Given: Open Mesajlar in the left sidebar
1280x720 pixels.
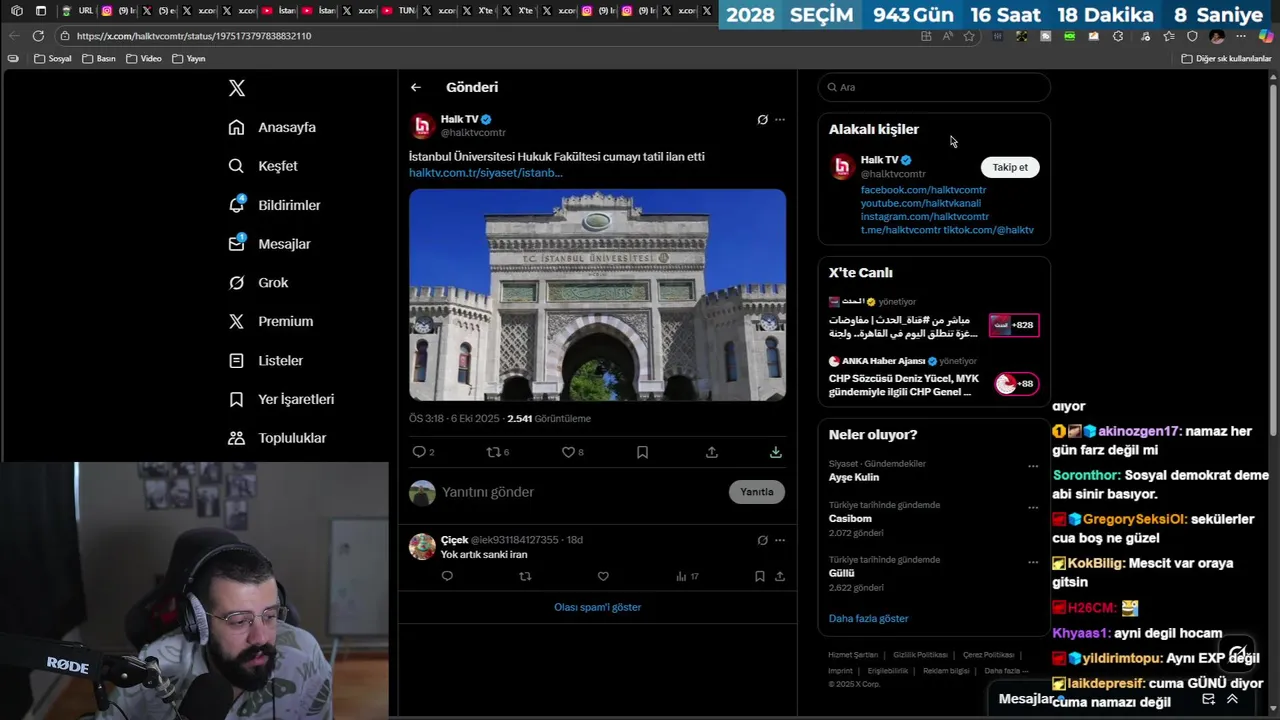Looking at the screenshot, I should [269, 244].
